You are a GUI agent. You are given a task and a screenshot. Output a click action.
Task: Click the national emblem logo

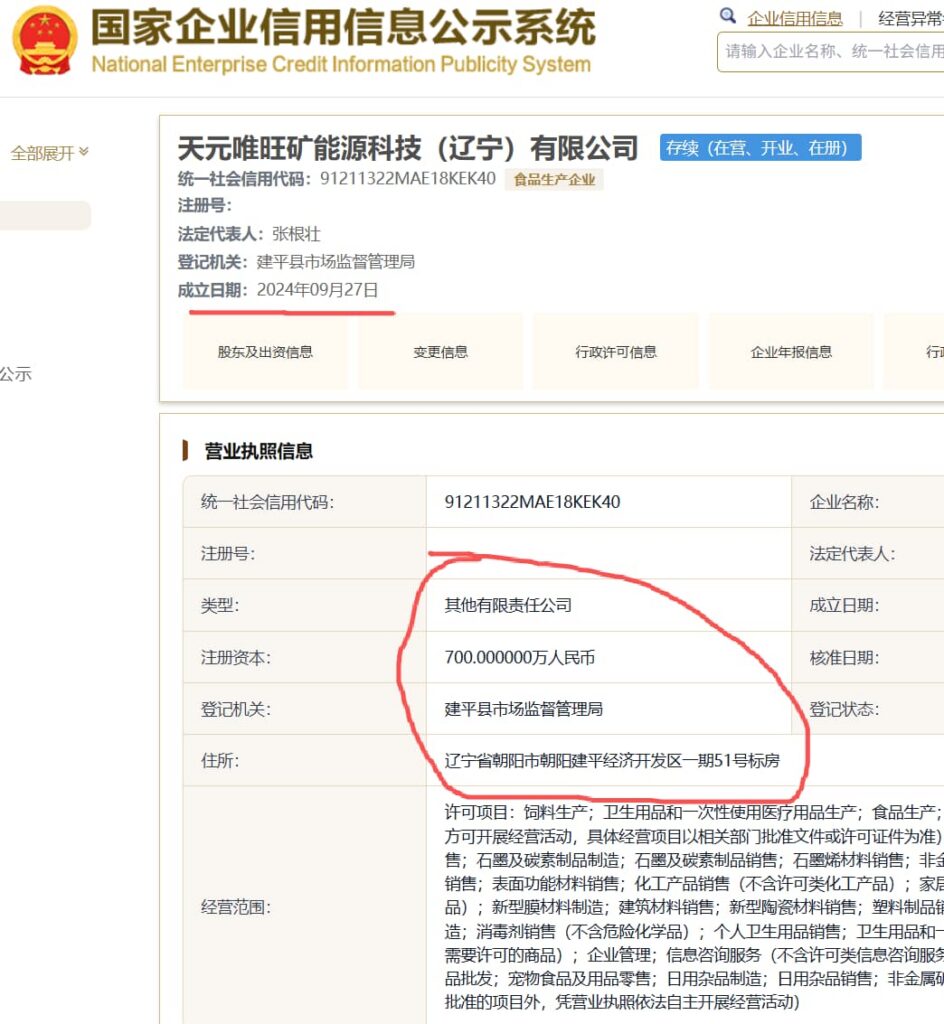pos(44,41)
